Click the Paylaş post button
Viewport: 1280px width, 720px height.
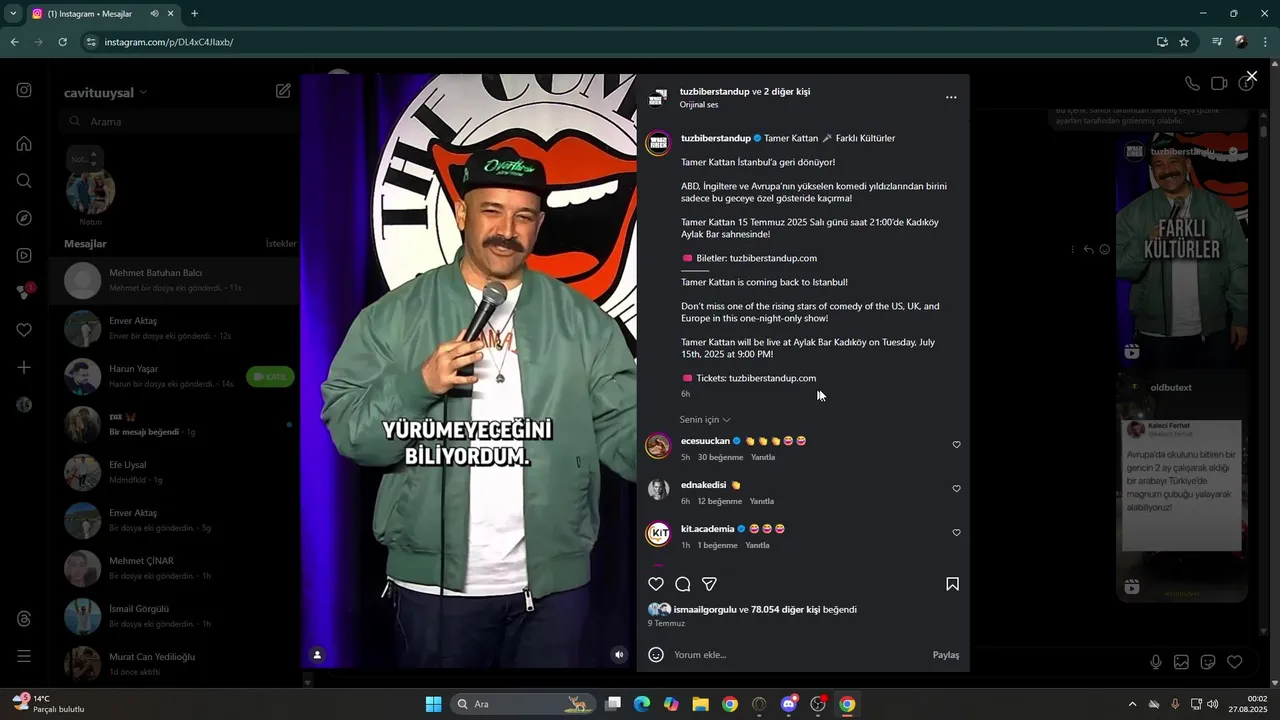point(945,655)
